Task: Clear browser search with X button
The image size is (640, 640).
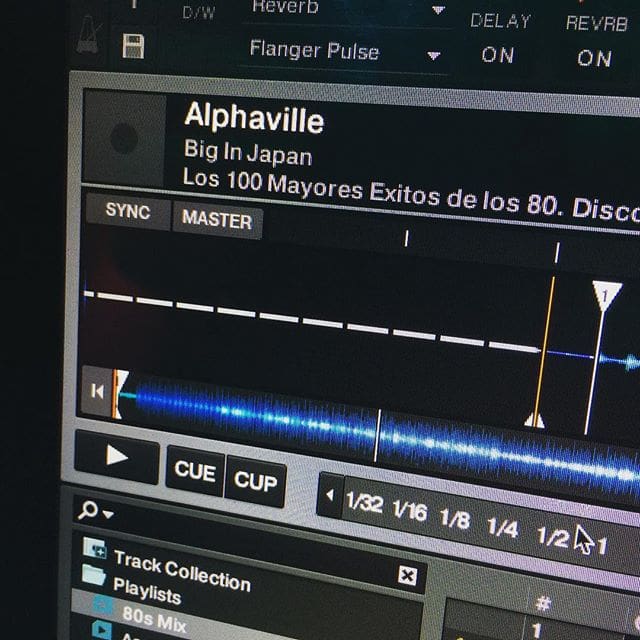Action: tap(407, 576)
